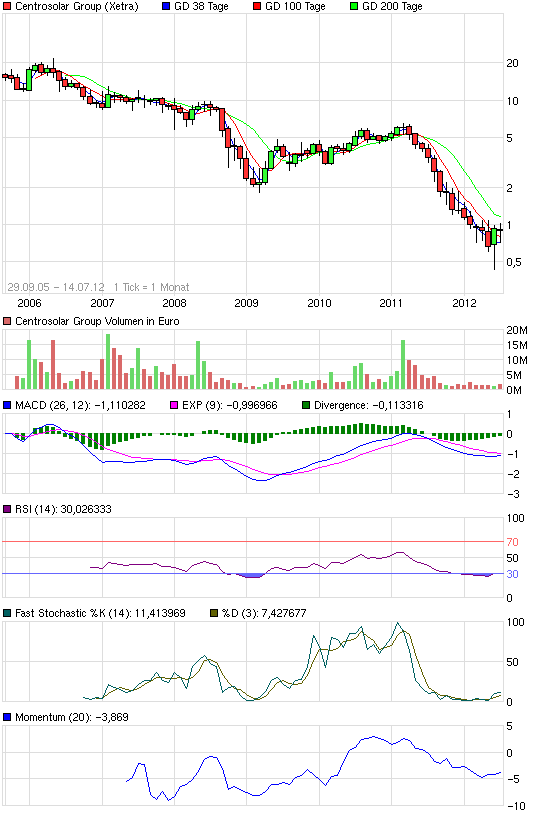Click the magenta EXP (9) swatch

pyautogui.click(x=174, y=405)
